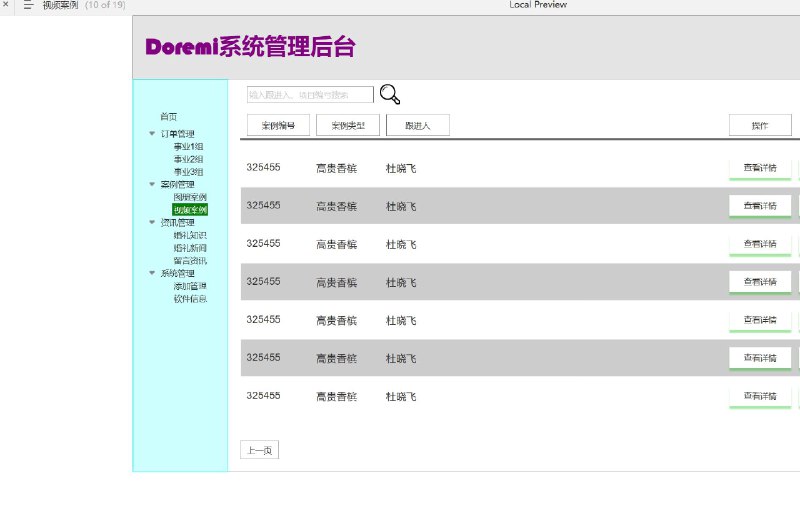Click 325455 in the last table row
800x526 pixels.
point(263,396)
